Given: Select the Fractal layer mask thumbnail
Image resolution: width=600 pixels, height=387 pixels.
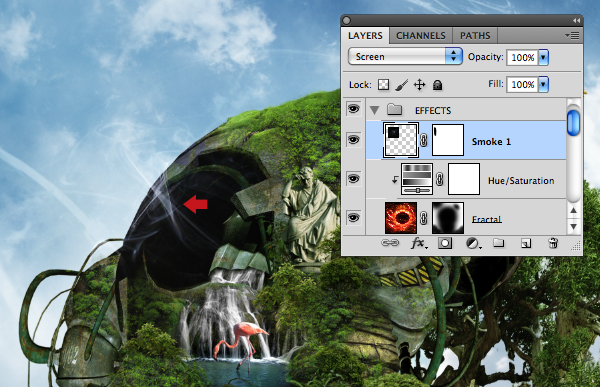Looking at the screenshot, I should 448,218.
